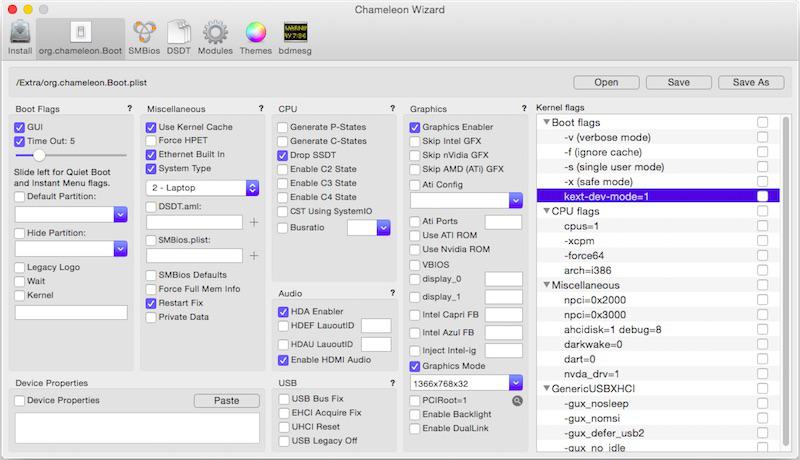Image resolution: width=800 pixels, height=460 pixels.
Task: Click the Audio help question mark
Action: point(392,293)
